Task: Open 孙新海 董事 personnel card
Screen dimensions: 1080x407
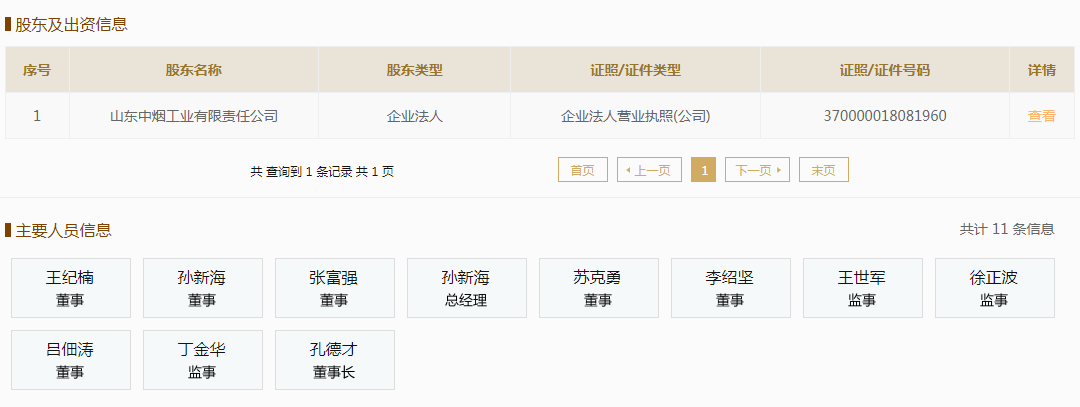Action: click(202, 288)
